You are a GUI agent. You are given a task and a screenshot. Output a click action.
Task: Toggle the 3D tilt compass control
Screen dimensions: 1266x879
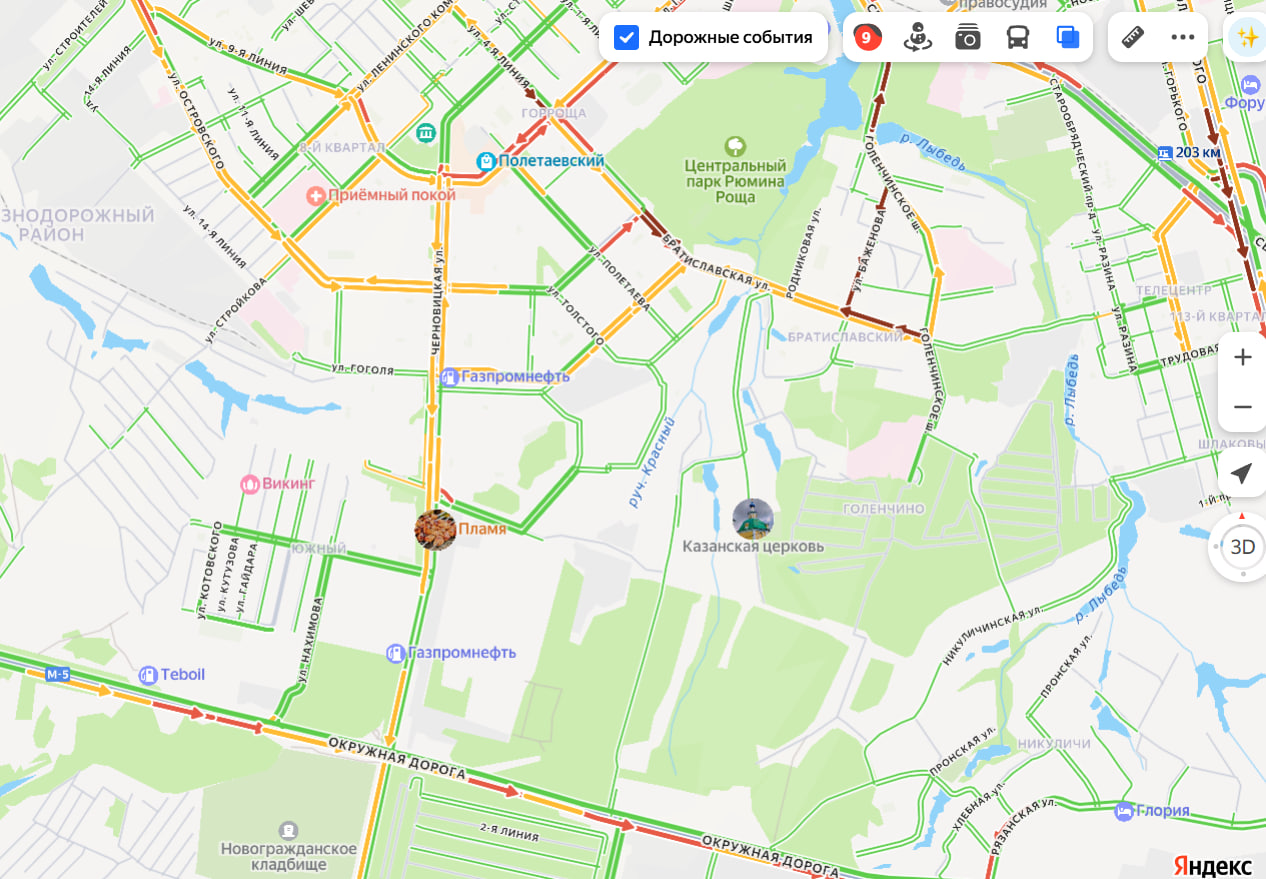click(1242, 547)
